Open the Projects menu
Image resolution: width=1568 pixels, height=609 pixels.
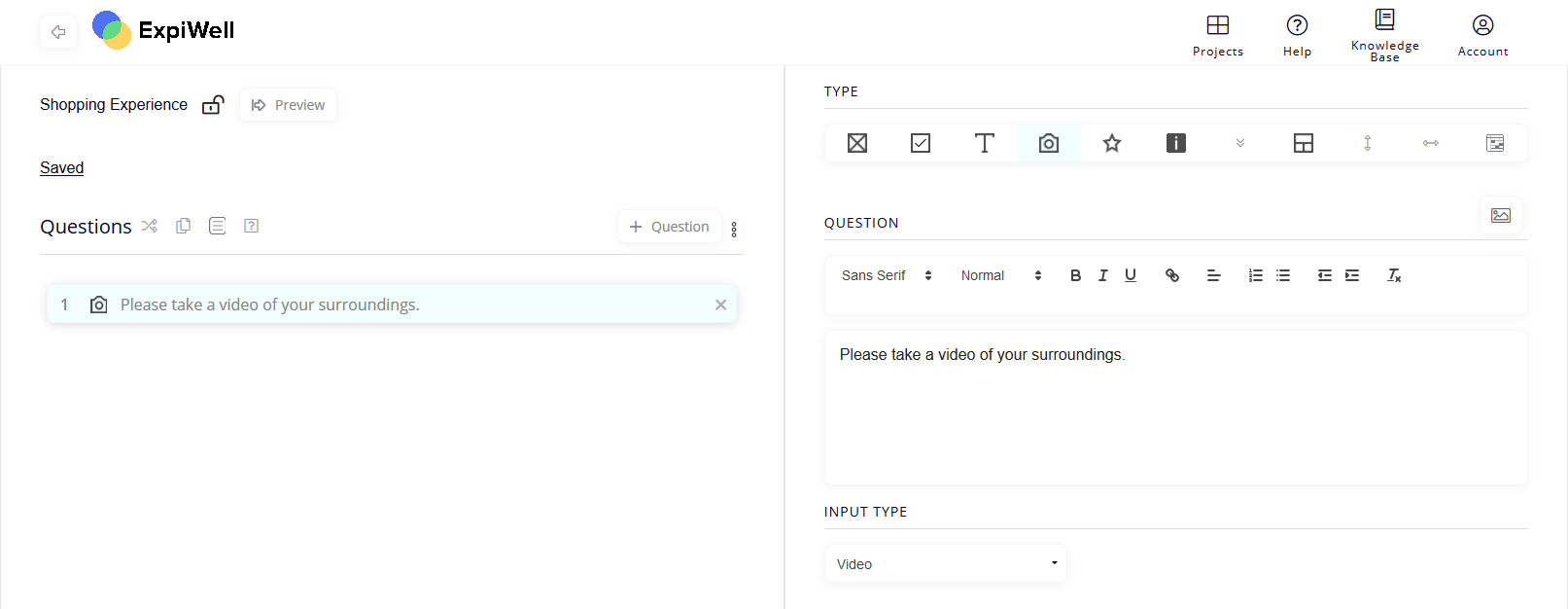click(1217, 34)
